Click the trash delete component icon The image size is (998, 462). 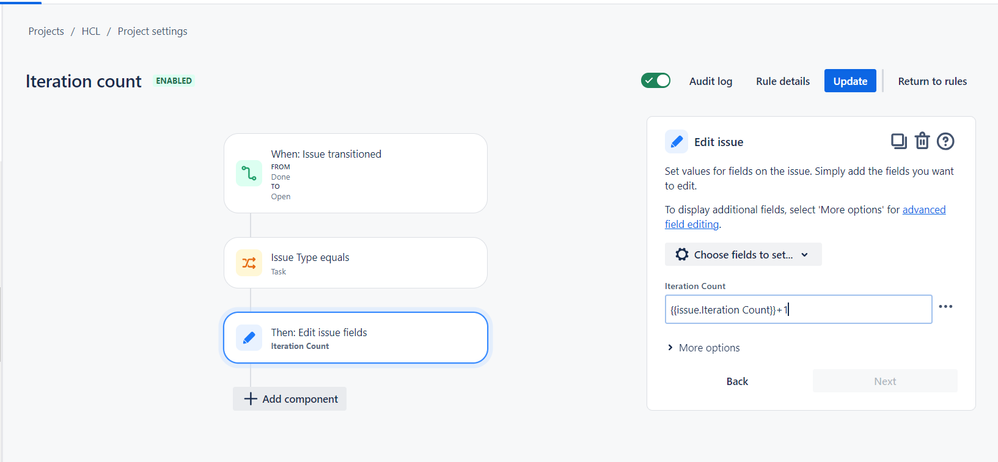(x=922, y=141)
